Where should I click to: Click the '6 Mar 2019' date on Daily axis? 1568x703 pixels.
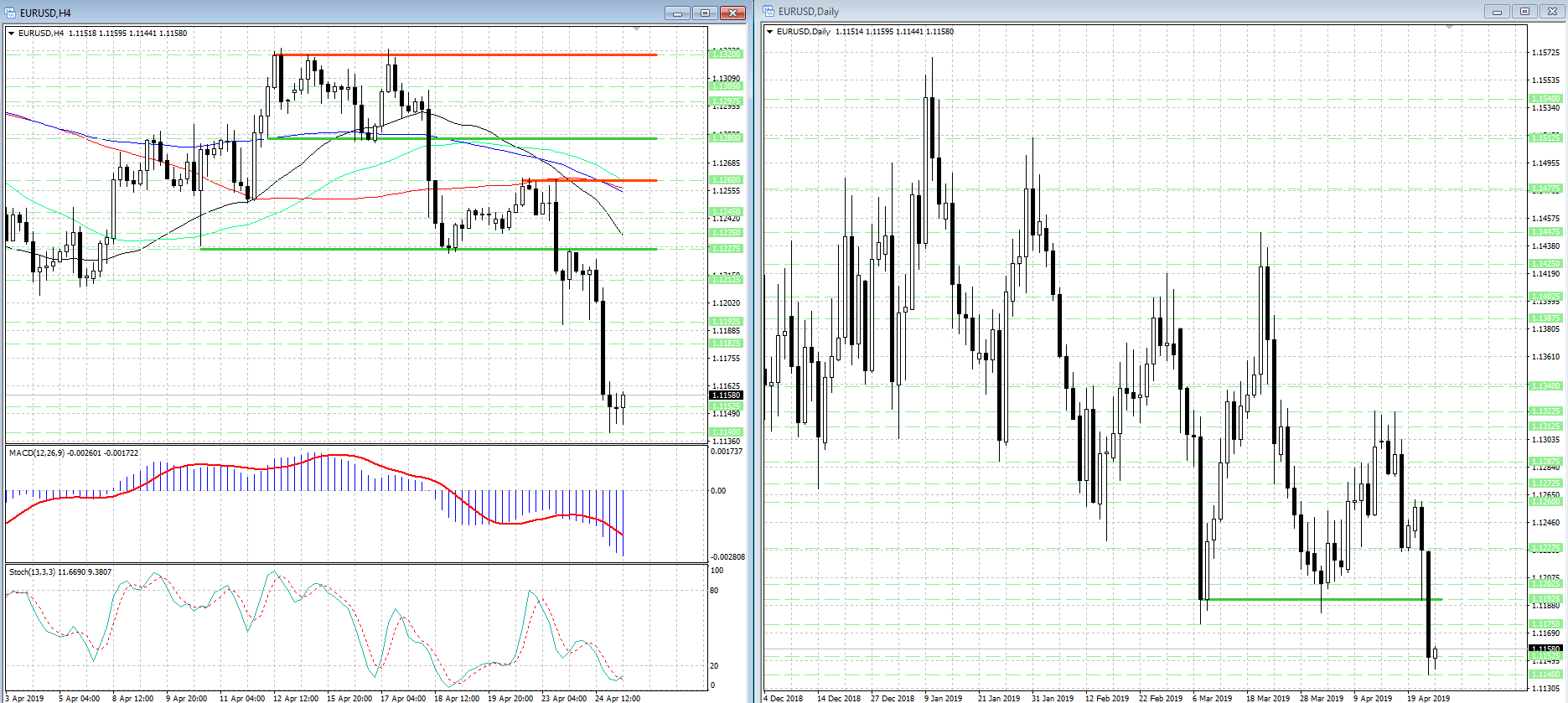[1213, 698]
